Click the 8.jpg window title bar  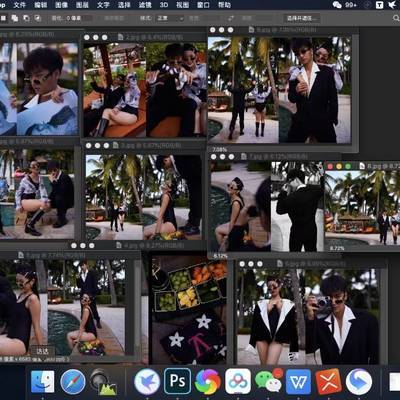[x=362, y=166]
